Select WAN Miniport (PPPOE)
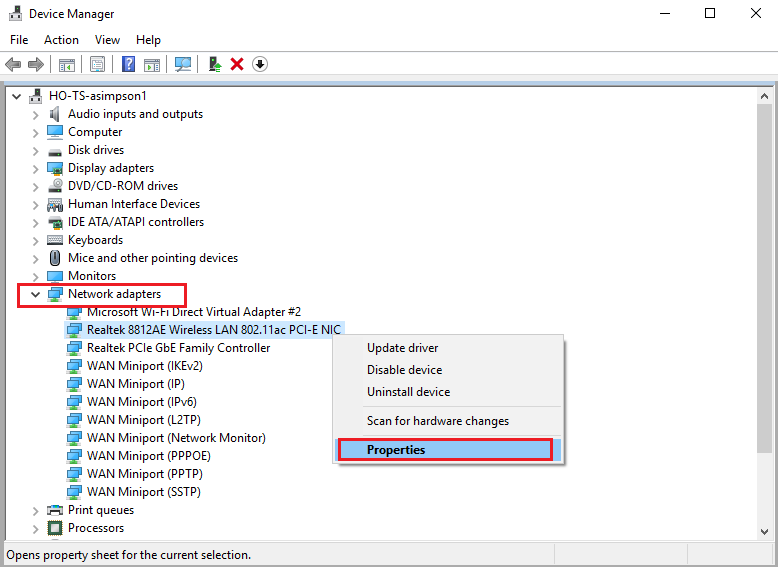The height and width of the screenshot is (567, 778). [148, 456]
